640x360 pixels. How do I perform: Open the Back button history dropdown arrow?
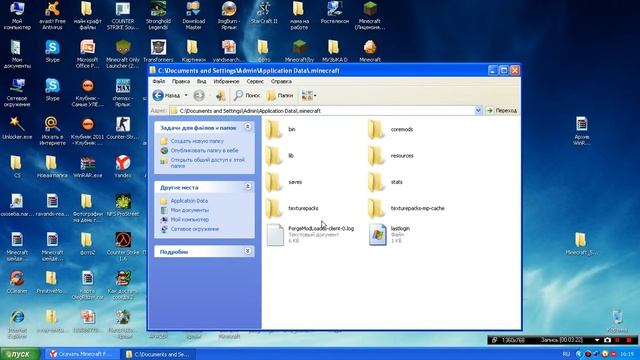(186, 95)
